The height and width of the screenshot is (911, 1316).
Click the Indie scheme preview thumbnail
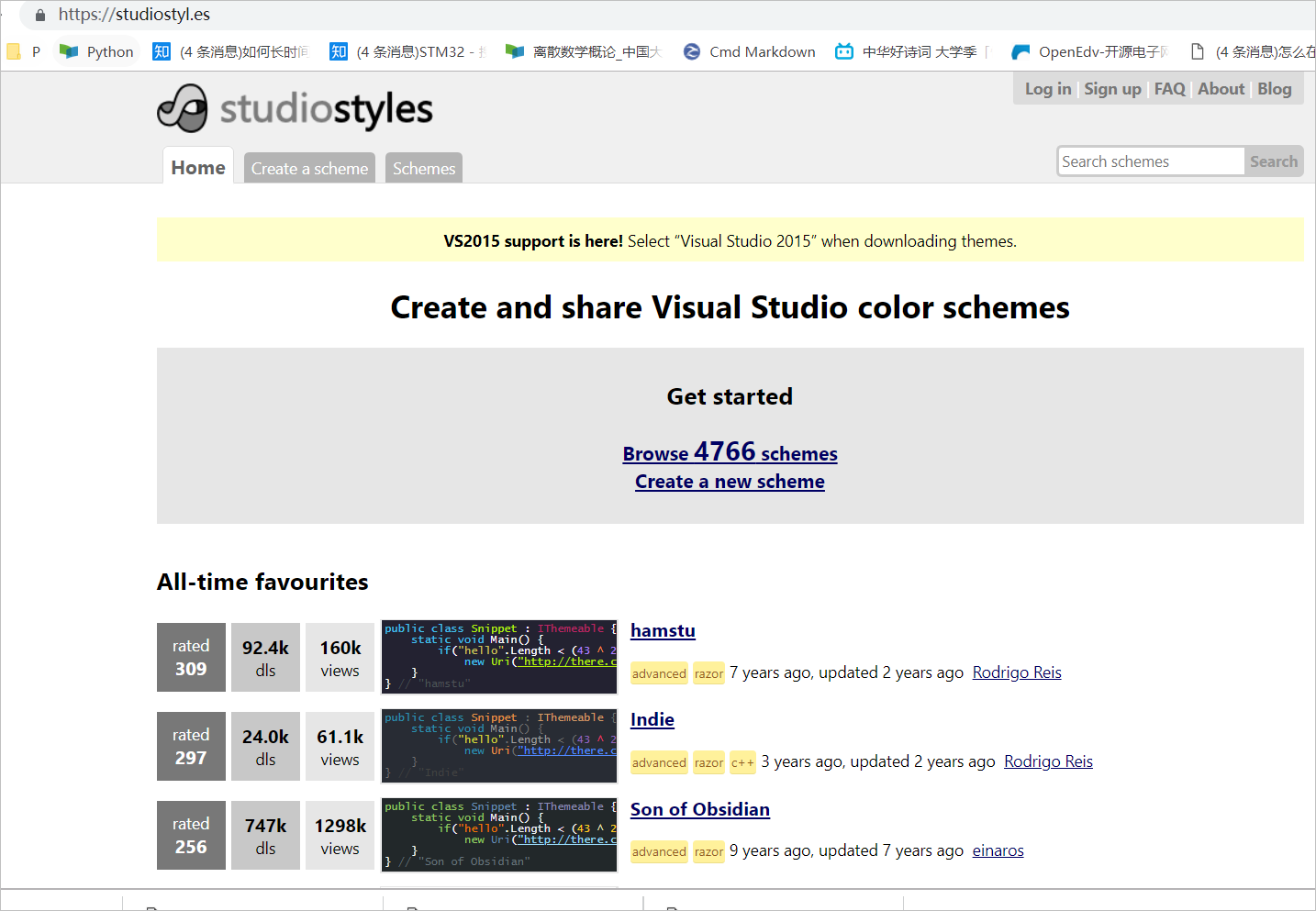click(498, 746)
